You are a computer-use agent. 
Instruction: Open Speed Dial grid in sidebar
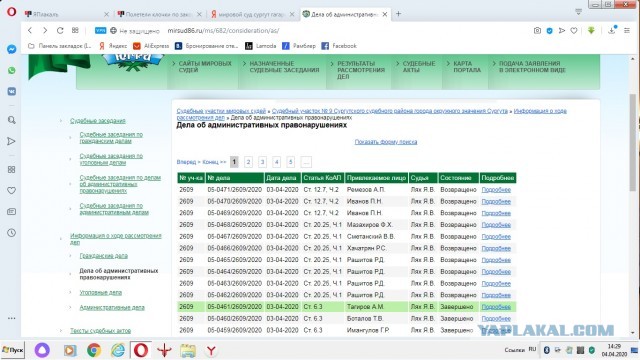pos(11,169)
